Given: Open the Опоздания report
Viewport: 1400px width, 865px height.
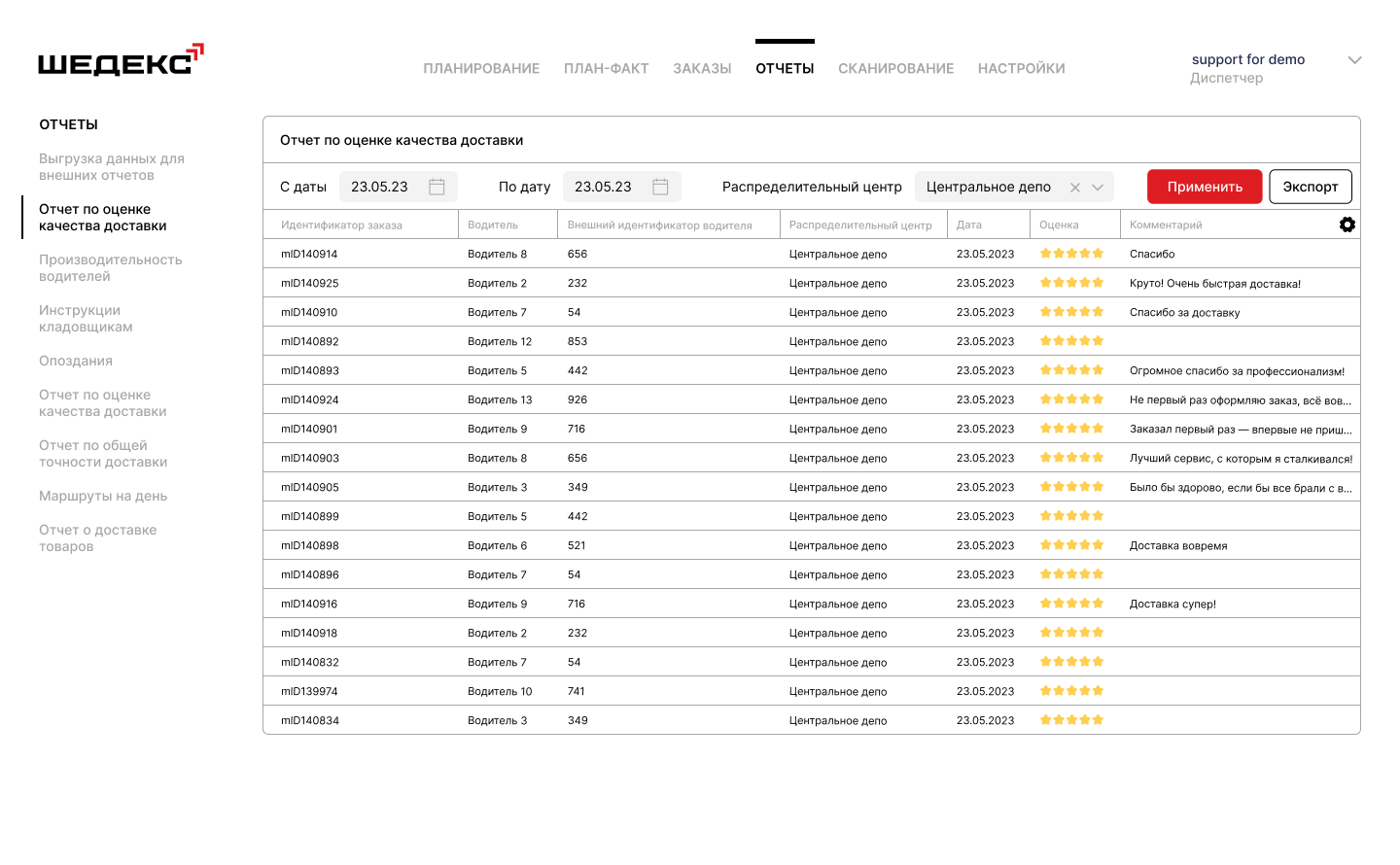Looking at the screenshot, I should coord(76,361).
